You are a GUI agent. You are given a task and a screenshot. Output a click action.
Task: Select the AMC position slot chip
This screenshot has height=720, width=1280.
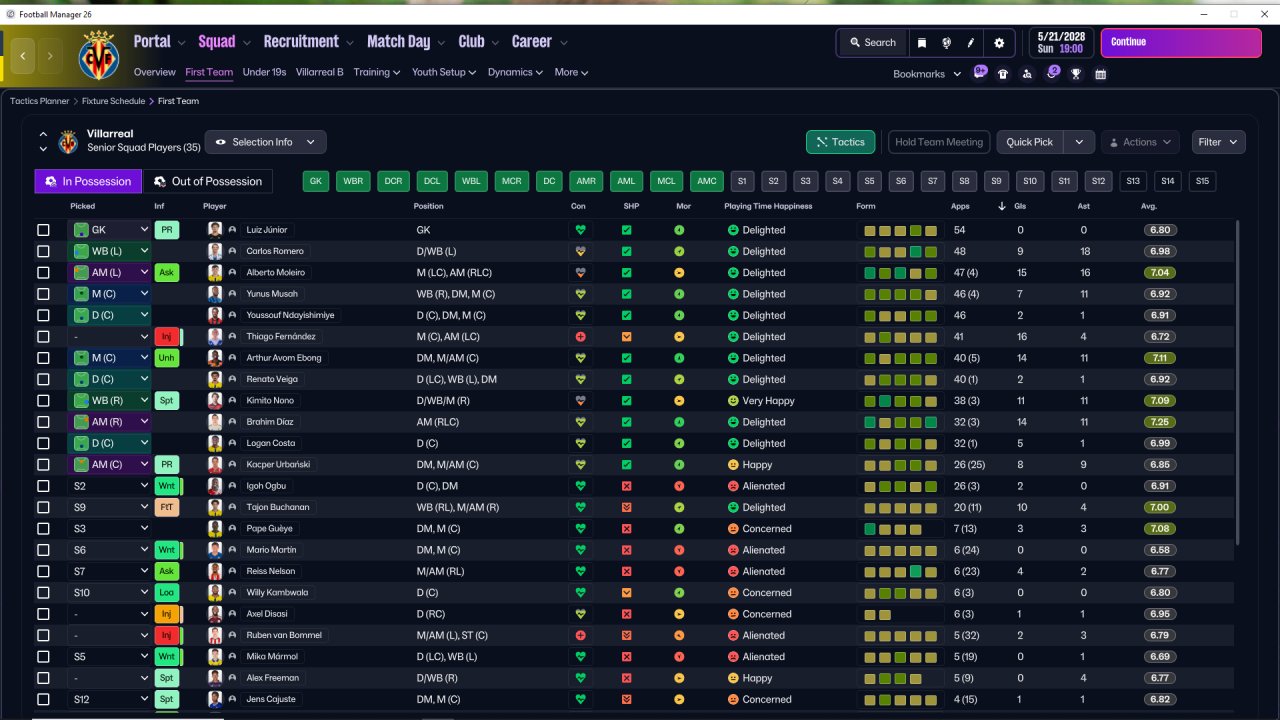[x=706, y=181]
